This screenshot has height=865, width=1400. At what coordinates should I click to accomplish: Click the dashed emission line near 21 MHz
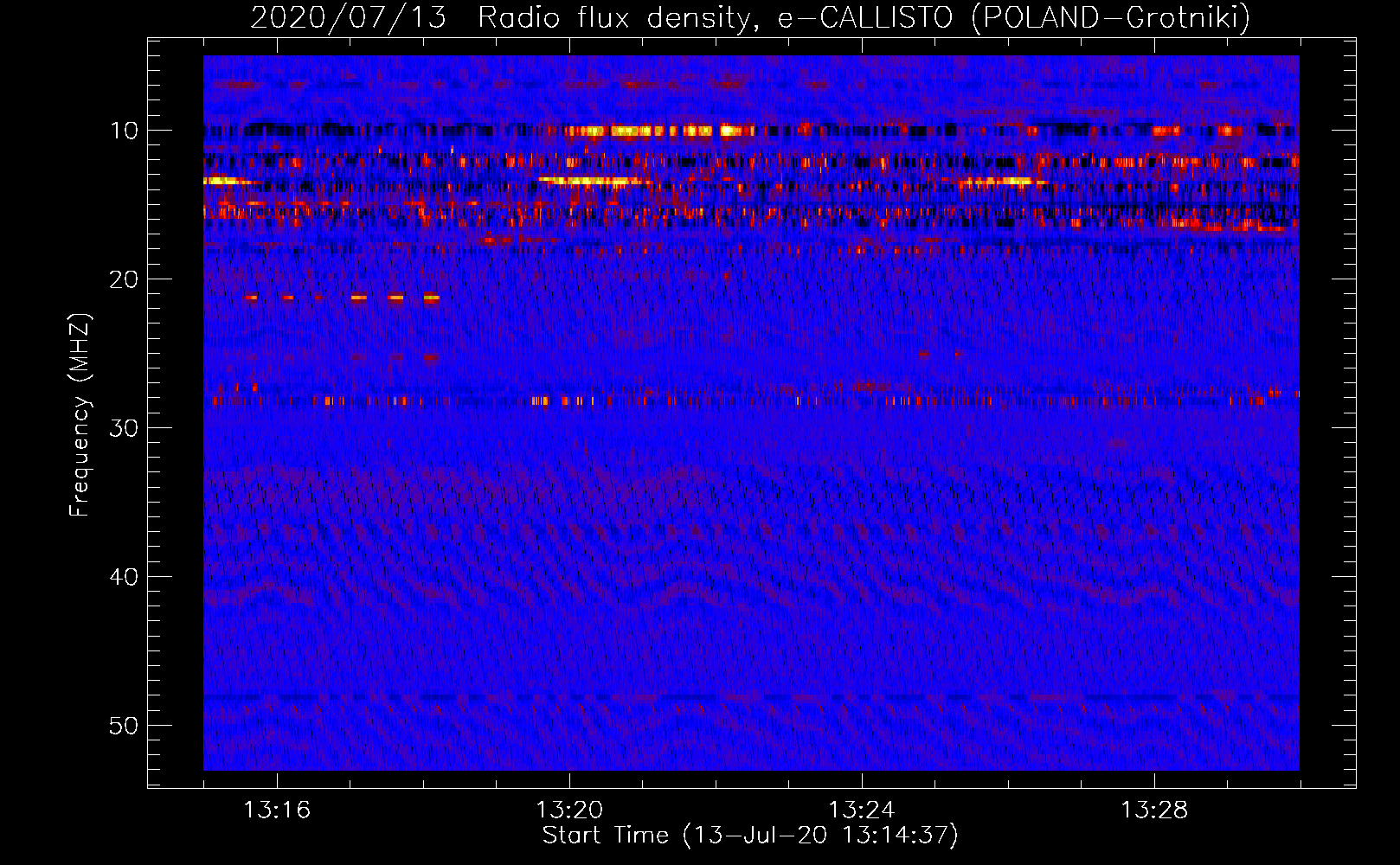(343, 298)
